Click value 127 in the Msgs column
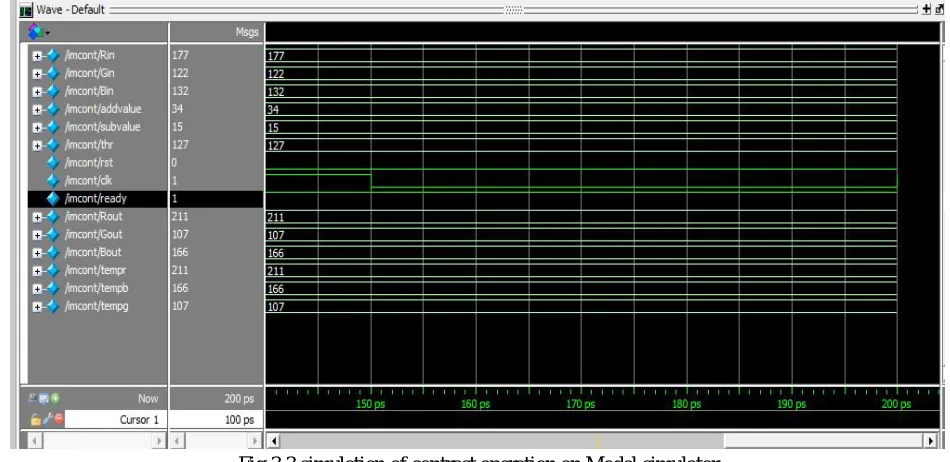This screenshot has width=950, height=462. (180, 145)
